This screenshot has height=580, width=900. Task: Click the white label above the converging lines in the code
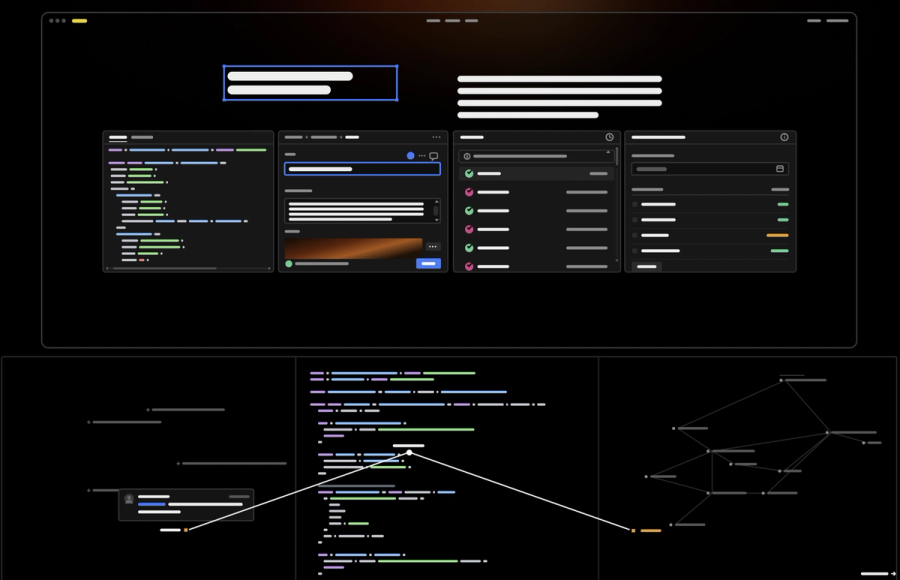click(408, 446)
